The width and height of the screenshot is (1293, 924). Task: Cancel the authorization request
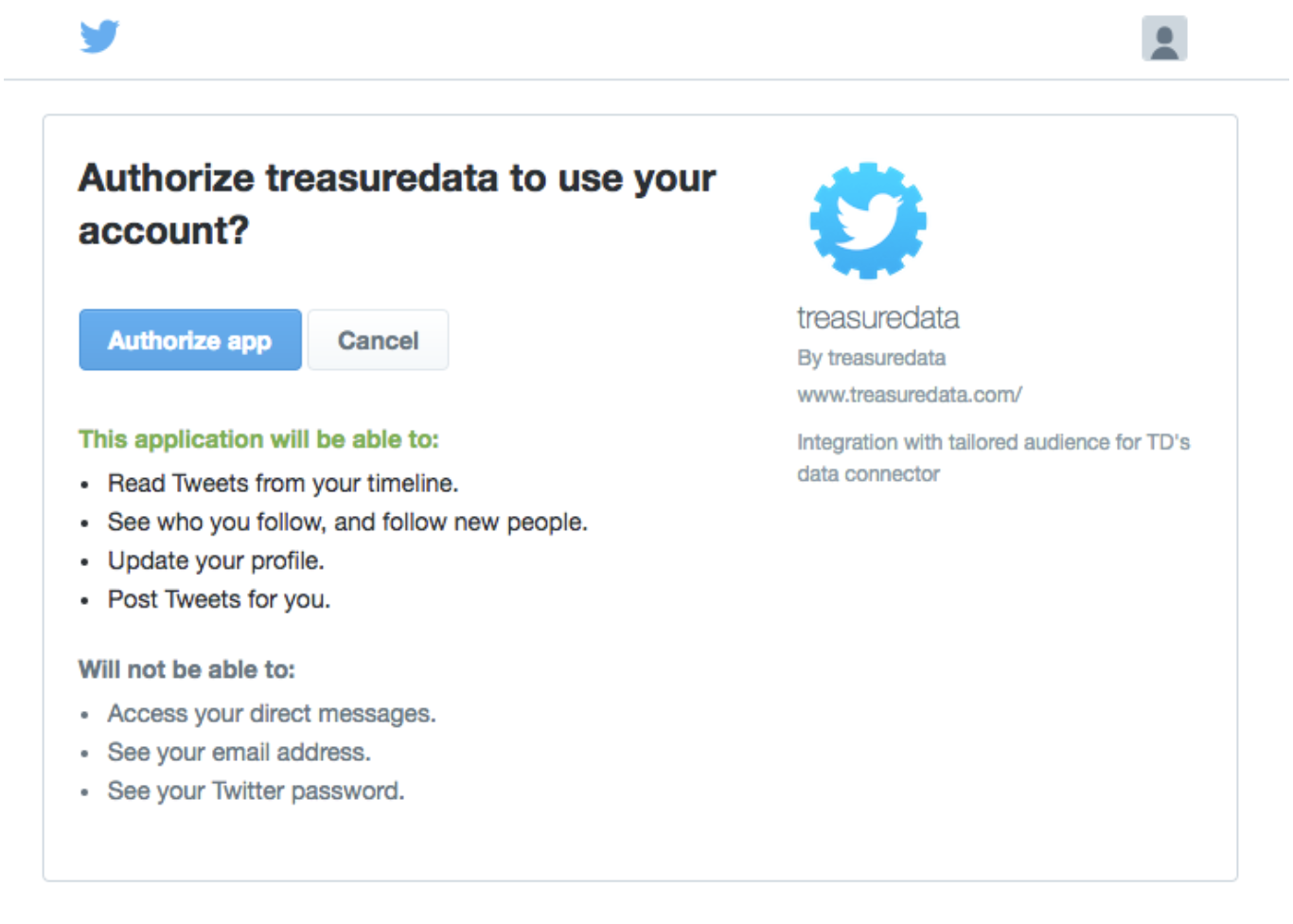point(378,340)
